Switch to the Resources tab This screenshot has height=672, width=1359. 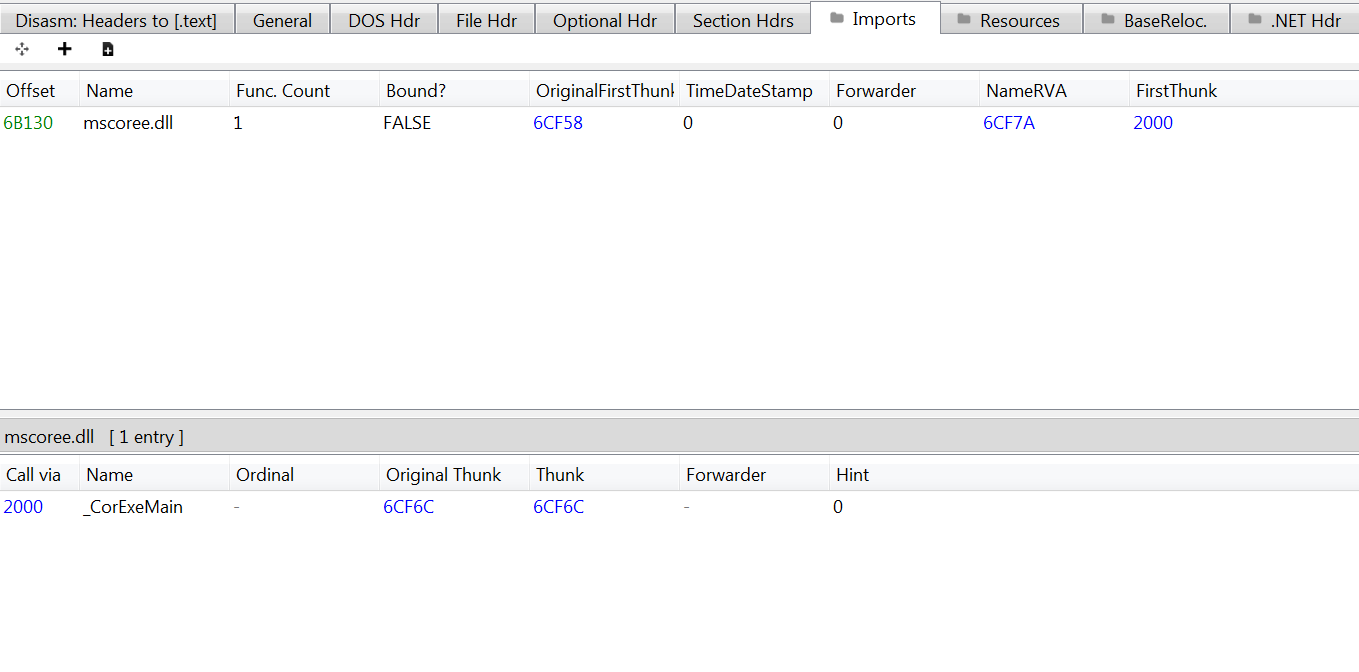pos(1011,20)
